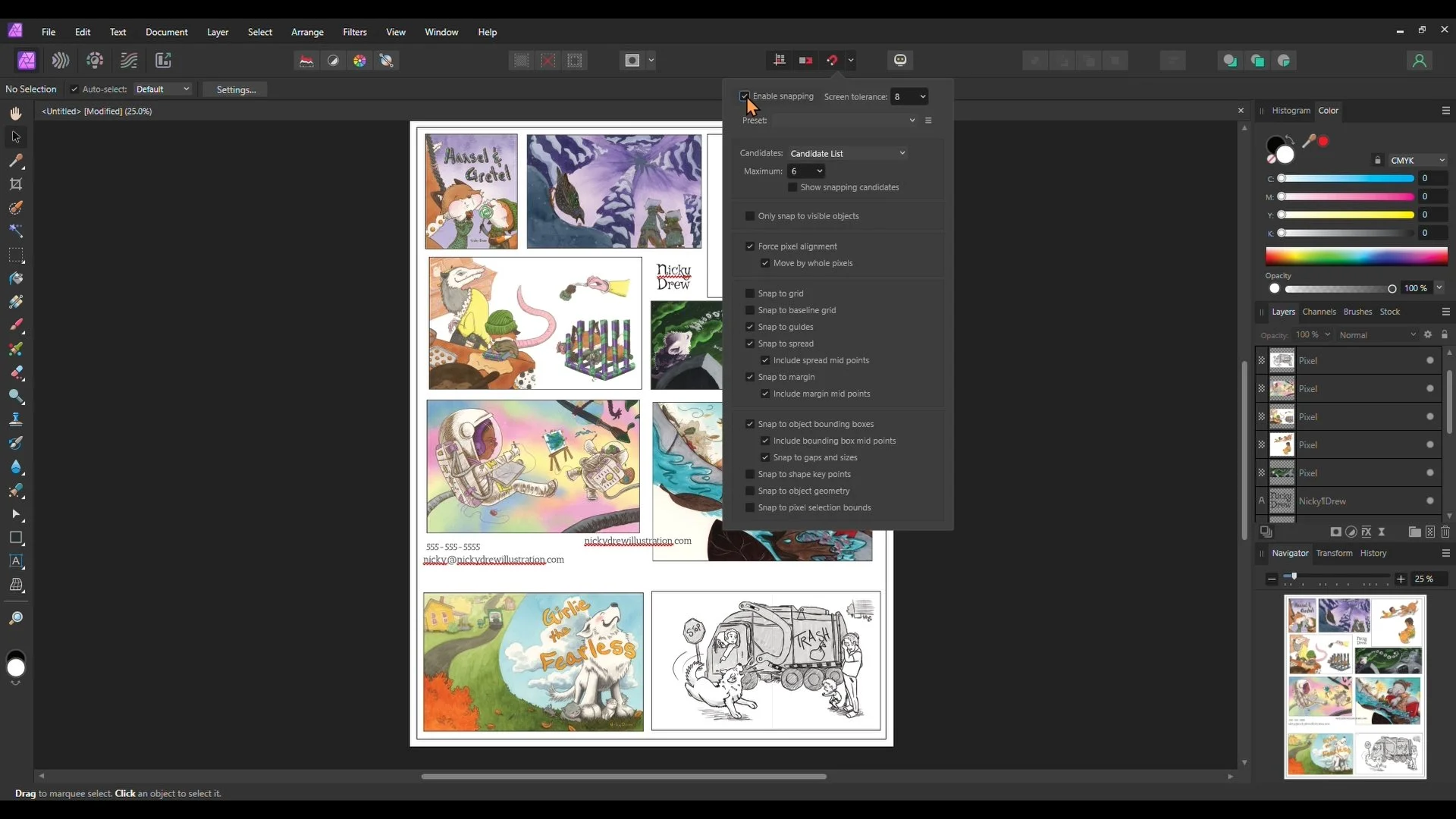The image size is (1456, 819).
Task: Click the Cyan color slider
Action: (x=1347, y=178)
